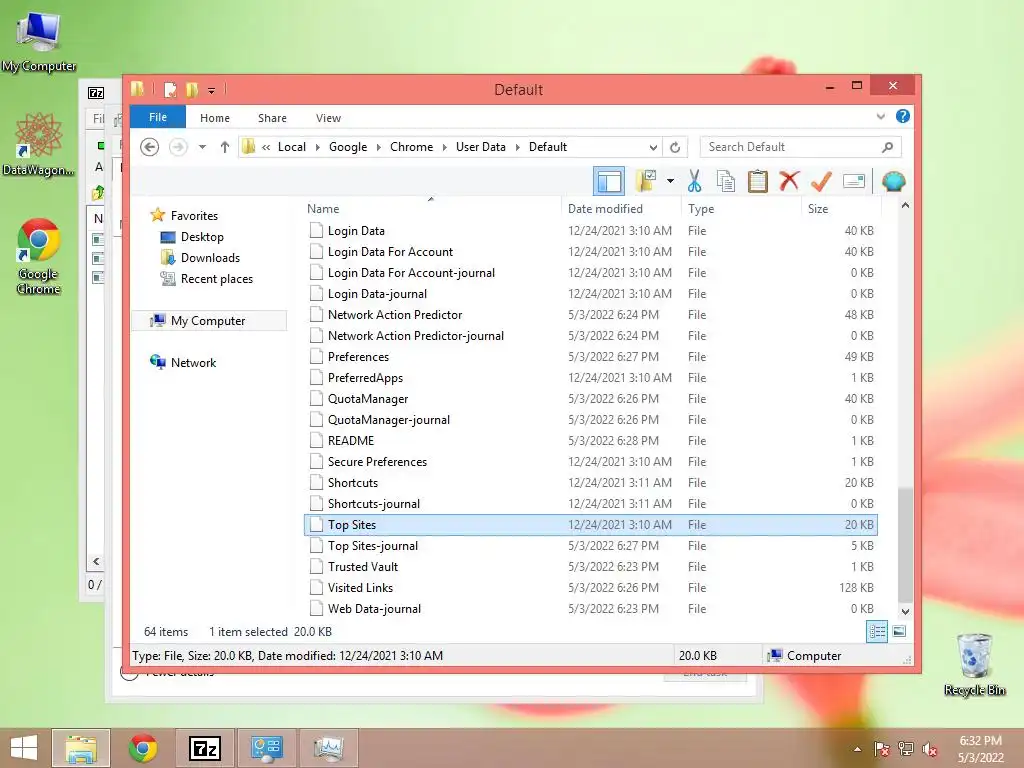Viewport: 1024px width, 768px height.
Task: Navigate to Google in breadcrumb
Action: pyautogui.click(x=348, y=147)
